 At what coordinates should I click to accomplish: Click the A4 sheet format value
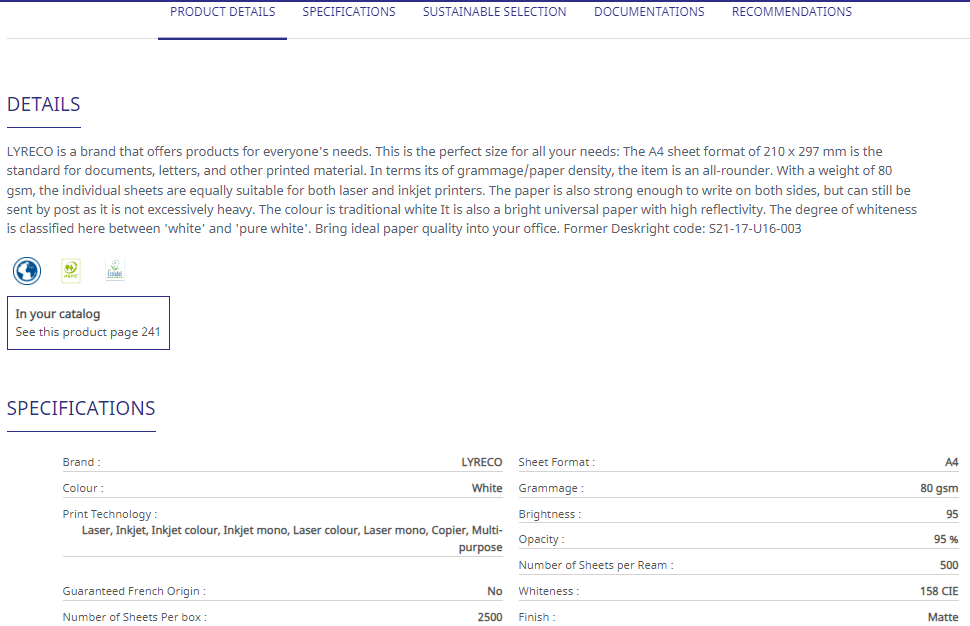pos(951,462)
